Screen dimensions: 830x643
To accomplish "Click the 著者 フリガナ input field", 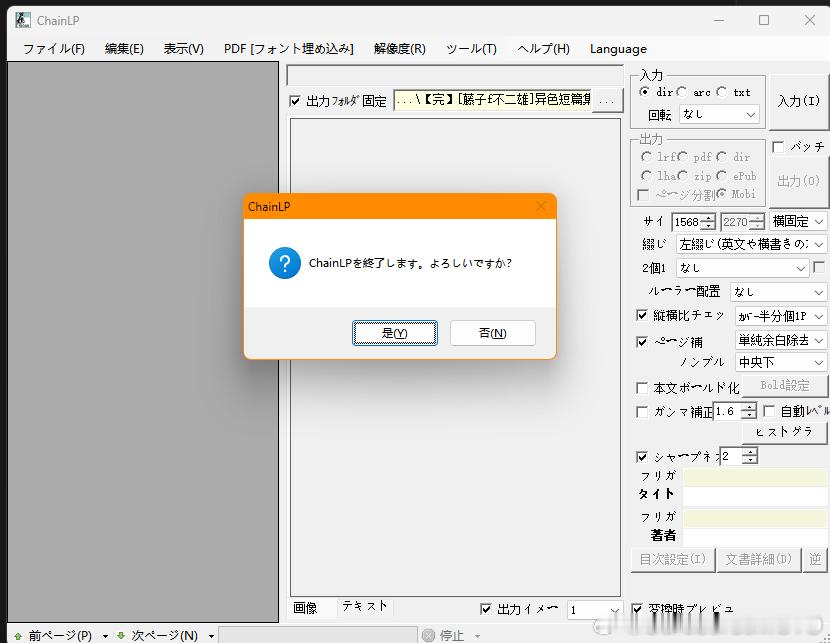I will [755, 518].
